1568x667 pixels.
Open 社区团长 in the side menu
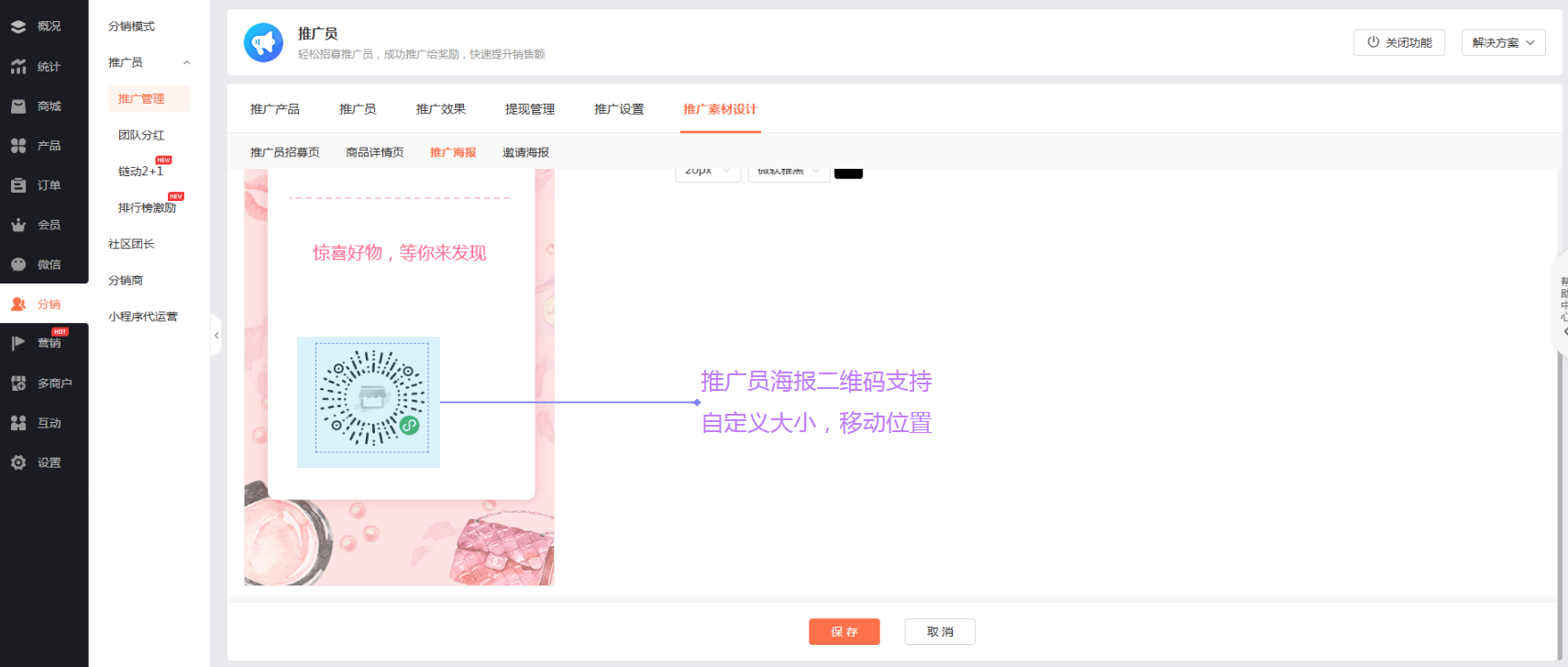coord(132,244)
